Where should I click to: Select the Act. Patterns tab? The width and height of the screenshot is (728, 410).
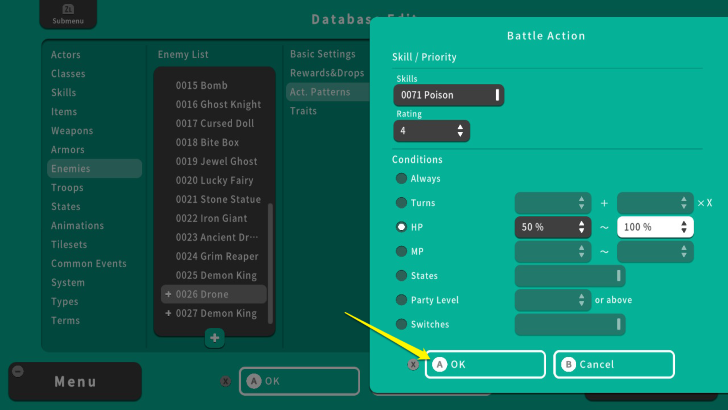(327, 92)
